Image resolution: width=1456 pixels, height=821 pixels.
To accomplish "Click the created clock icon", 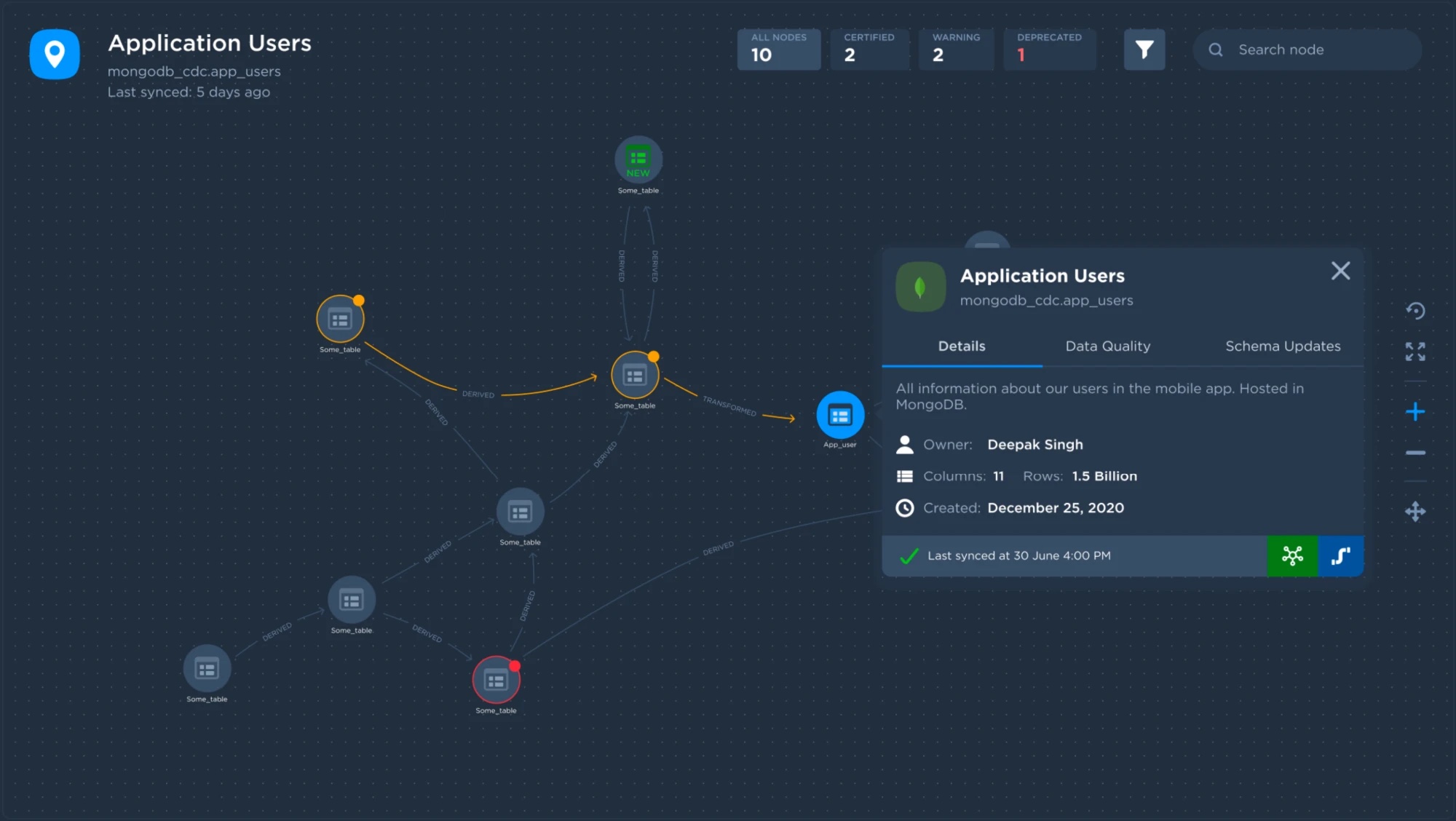I will coord(905,508).
